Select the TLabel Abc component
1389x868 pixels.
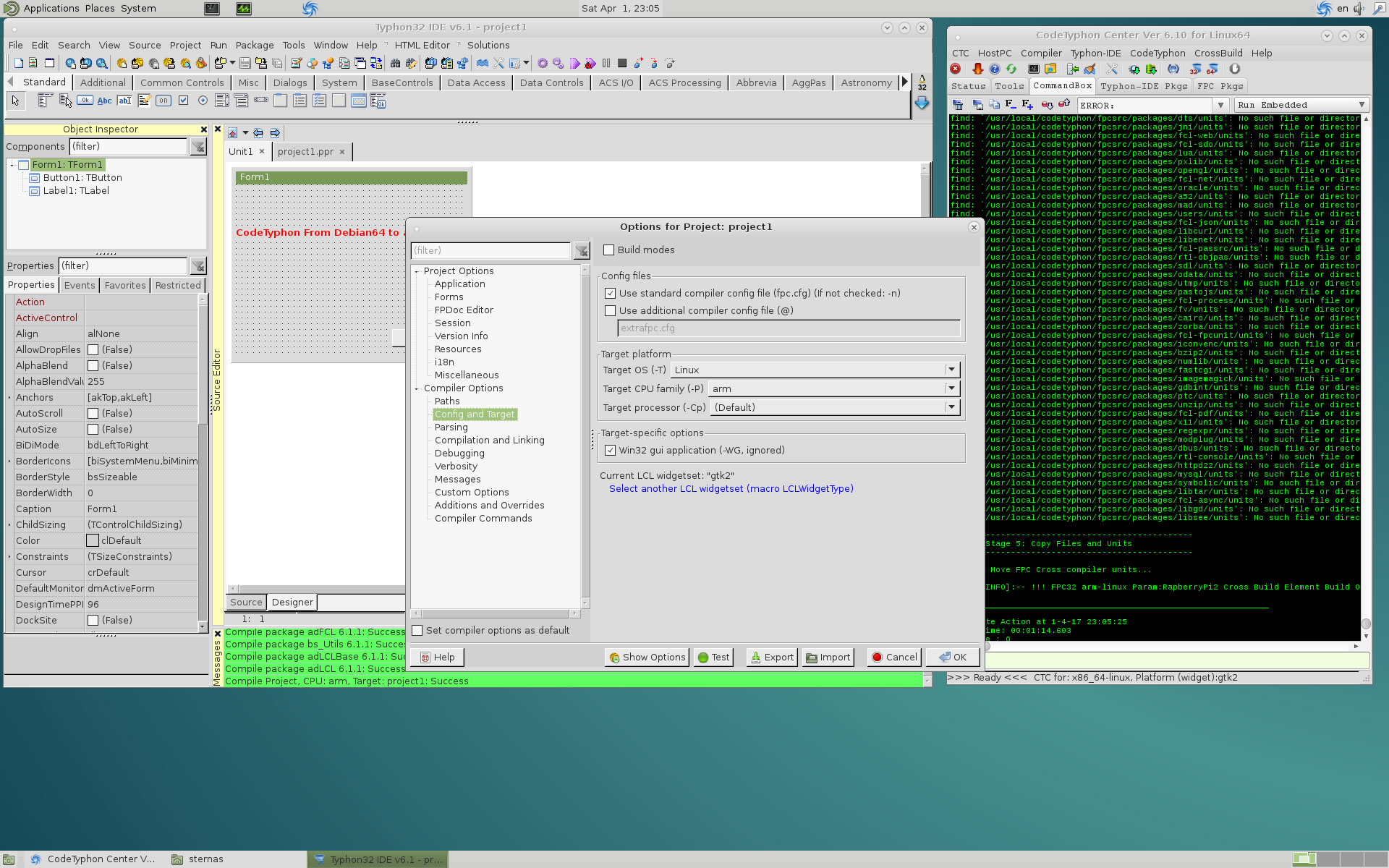(x=104, y=101)
